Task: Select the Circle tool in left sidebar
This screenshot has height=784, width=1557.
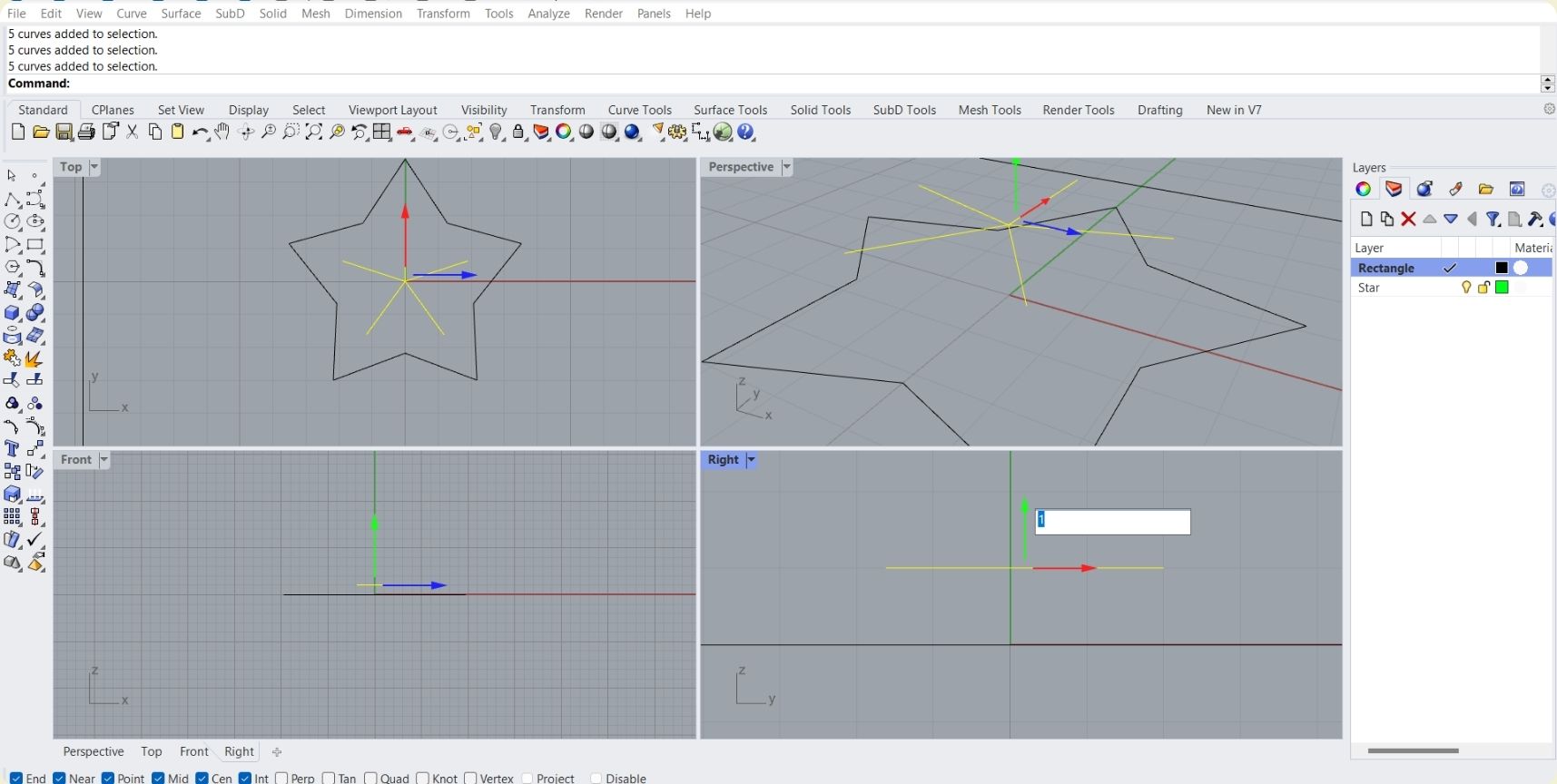Action: click(12, 221)
